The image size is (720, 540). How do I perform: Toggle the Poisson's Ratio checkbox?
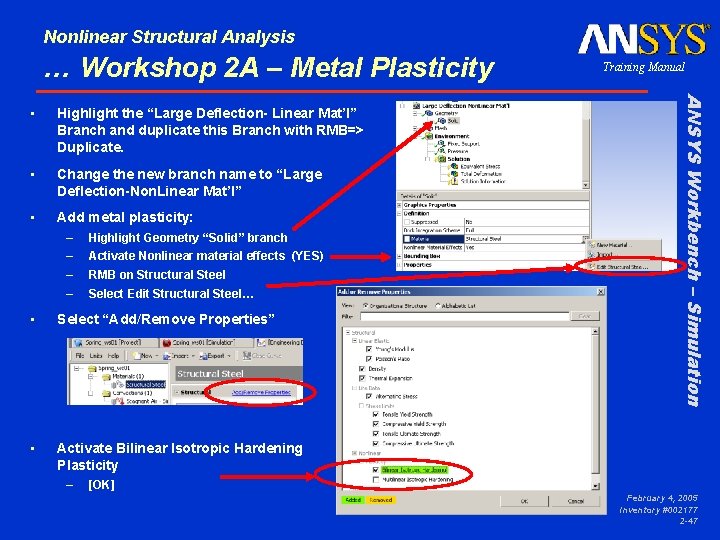click(369, 359)
